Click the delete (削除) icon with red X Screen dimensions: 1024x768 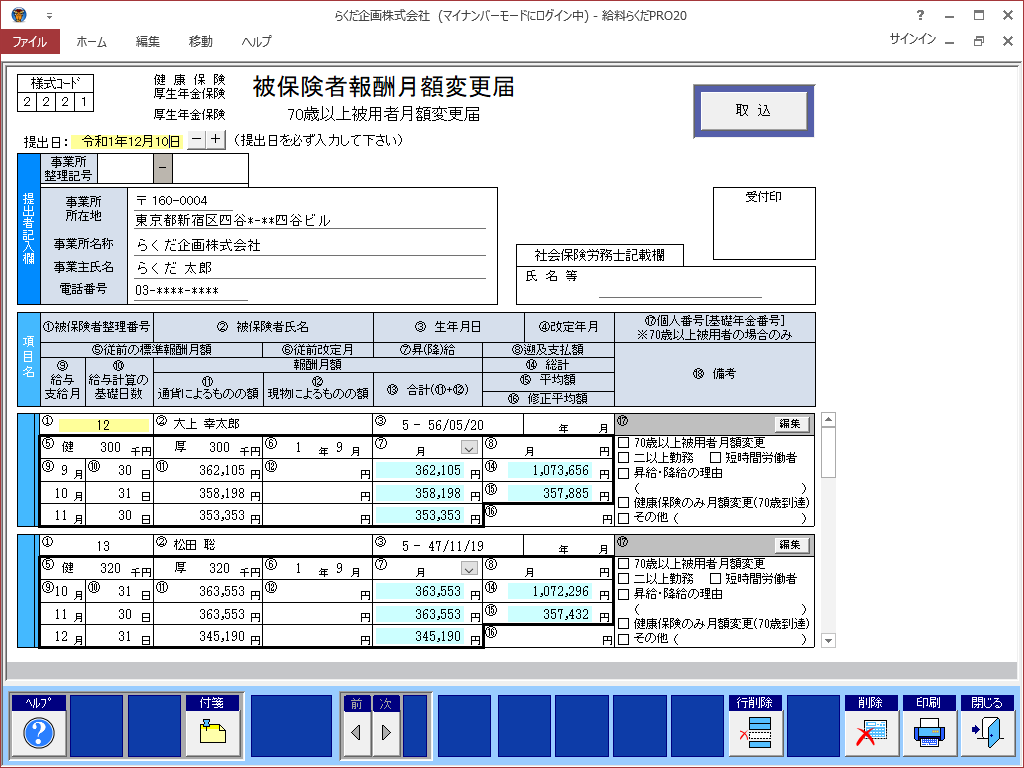tap(871, 733)
